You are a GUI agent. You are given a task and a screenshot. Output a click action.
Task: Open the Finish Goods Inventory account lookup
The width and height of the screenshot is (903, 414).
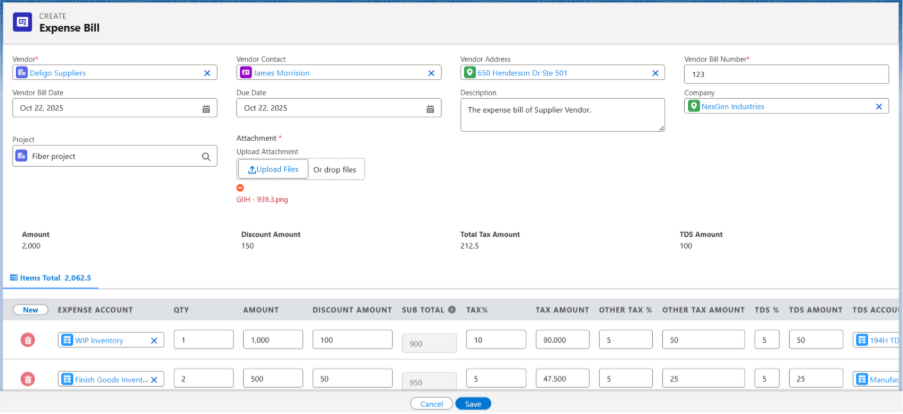coord(105,379)
